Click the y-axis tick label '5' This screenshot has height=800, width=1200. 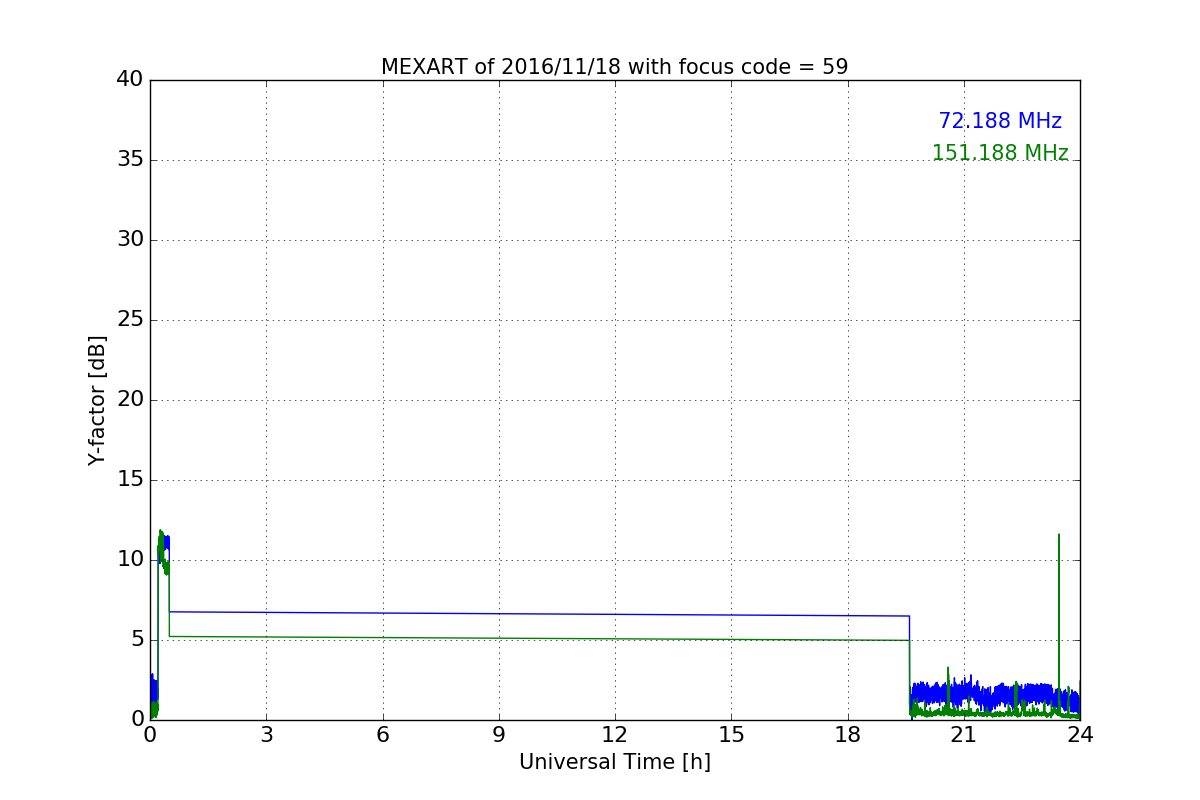(x=136, y=640)
